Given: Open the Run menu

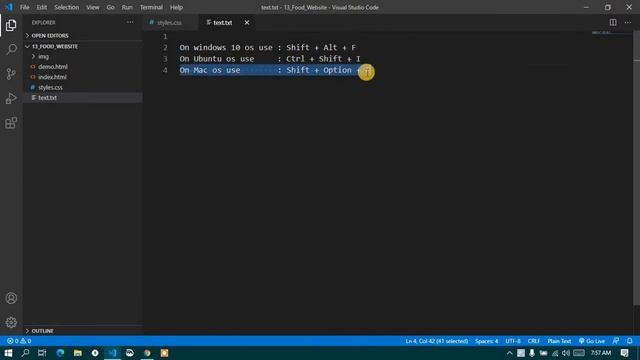Looking at the screenshot, I should pos(127,7).
